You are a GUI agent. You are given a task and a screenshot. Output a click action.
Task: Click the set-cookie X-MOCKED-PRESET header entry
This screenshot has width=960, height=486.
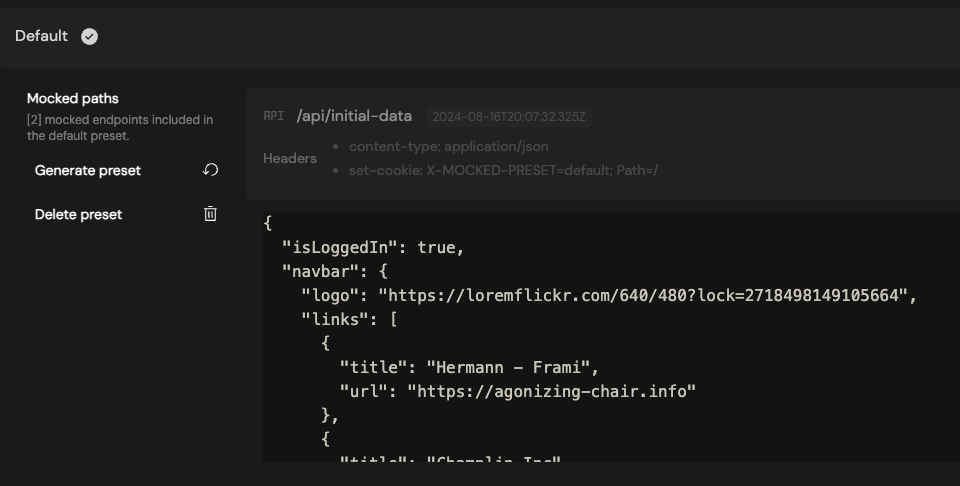click(x=503, y=170)
